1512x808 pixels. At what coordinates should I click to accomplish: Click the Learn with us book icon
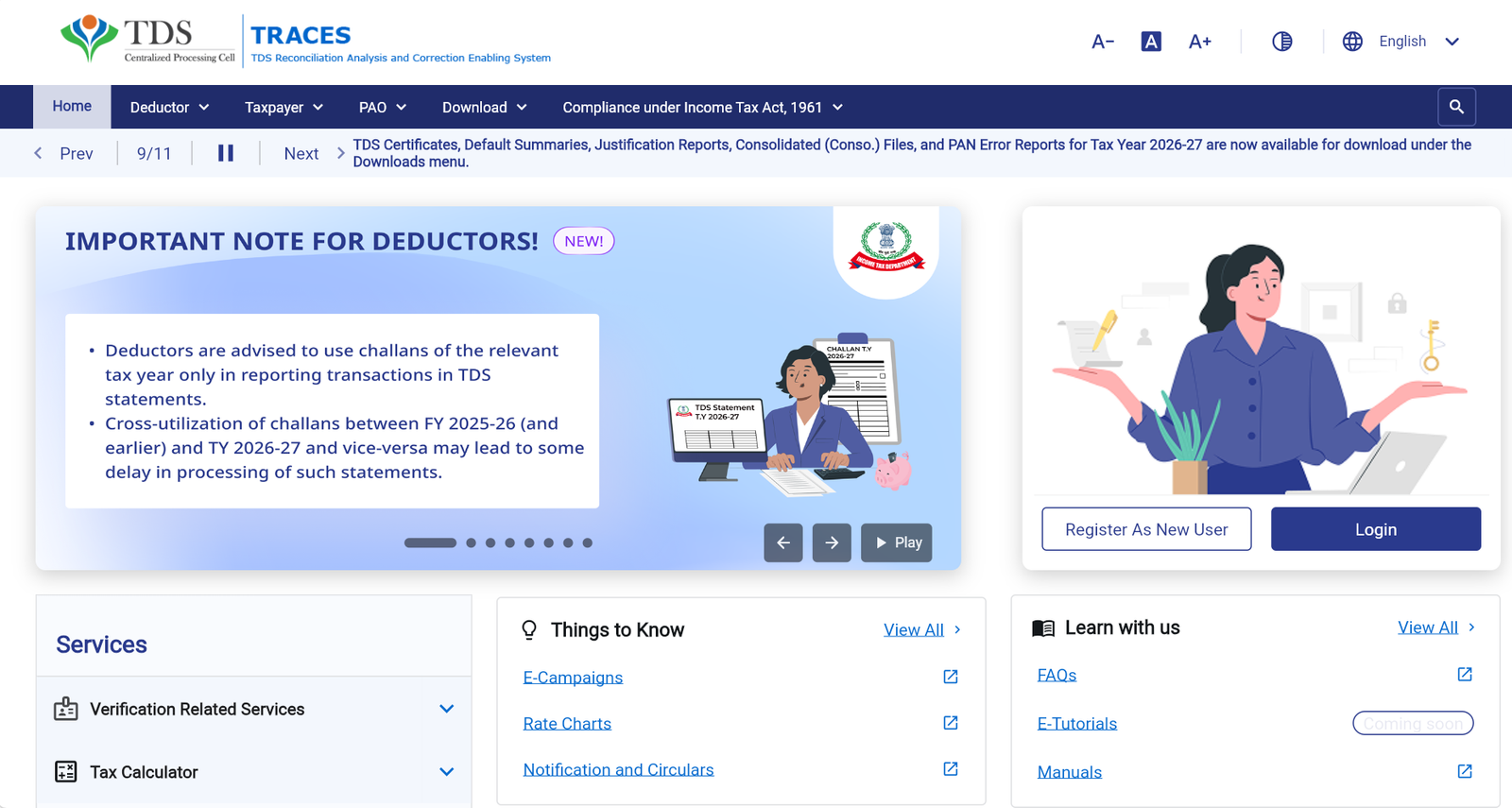tap(1043, 628)
